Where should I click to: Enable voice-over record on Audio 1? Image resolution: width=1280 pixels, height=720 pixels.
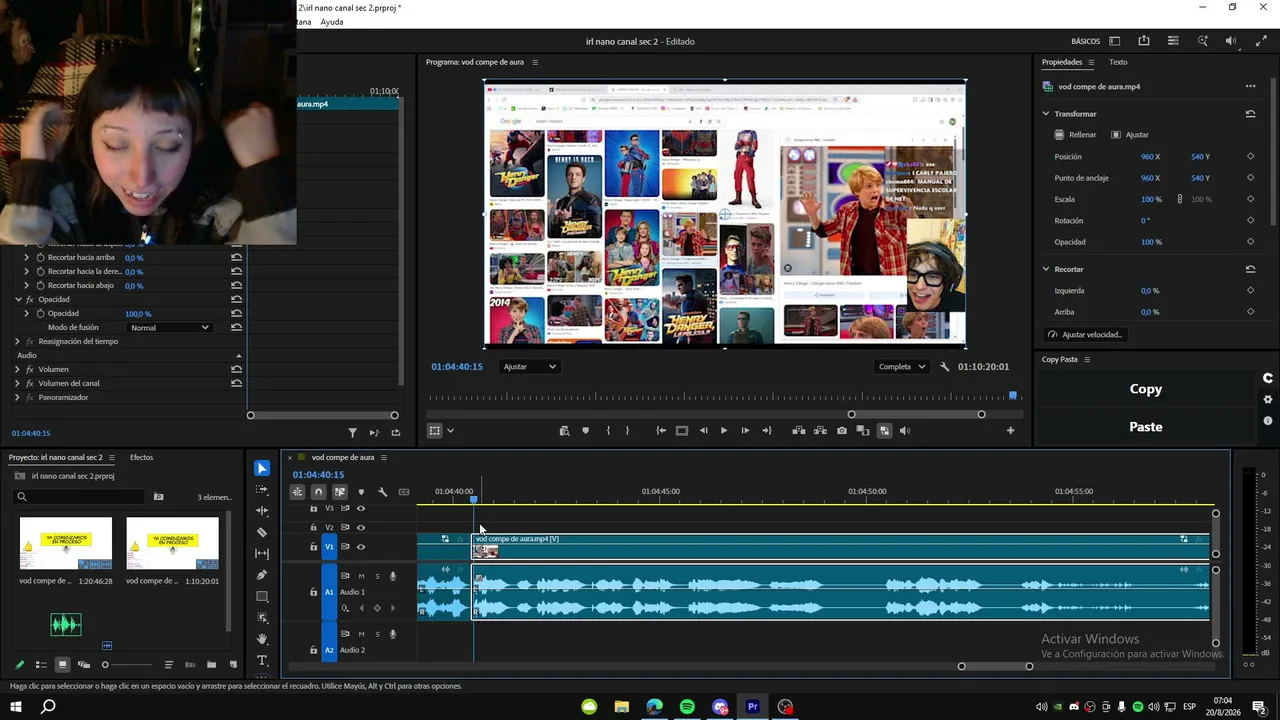click(x=393, y=576)
